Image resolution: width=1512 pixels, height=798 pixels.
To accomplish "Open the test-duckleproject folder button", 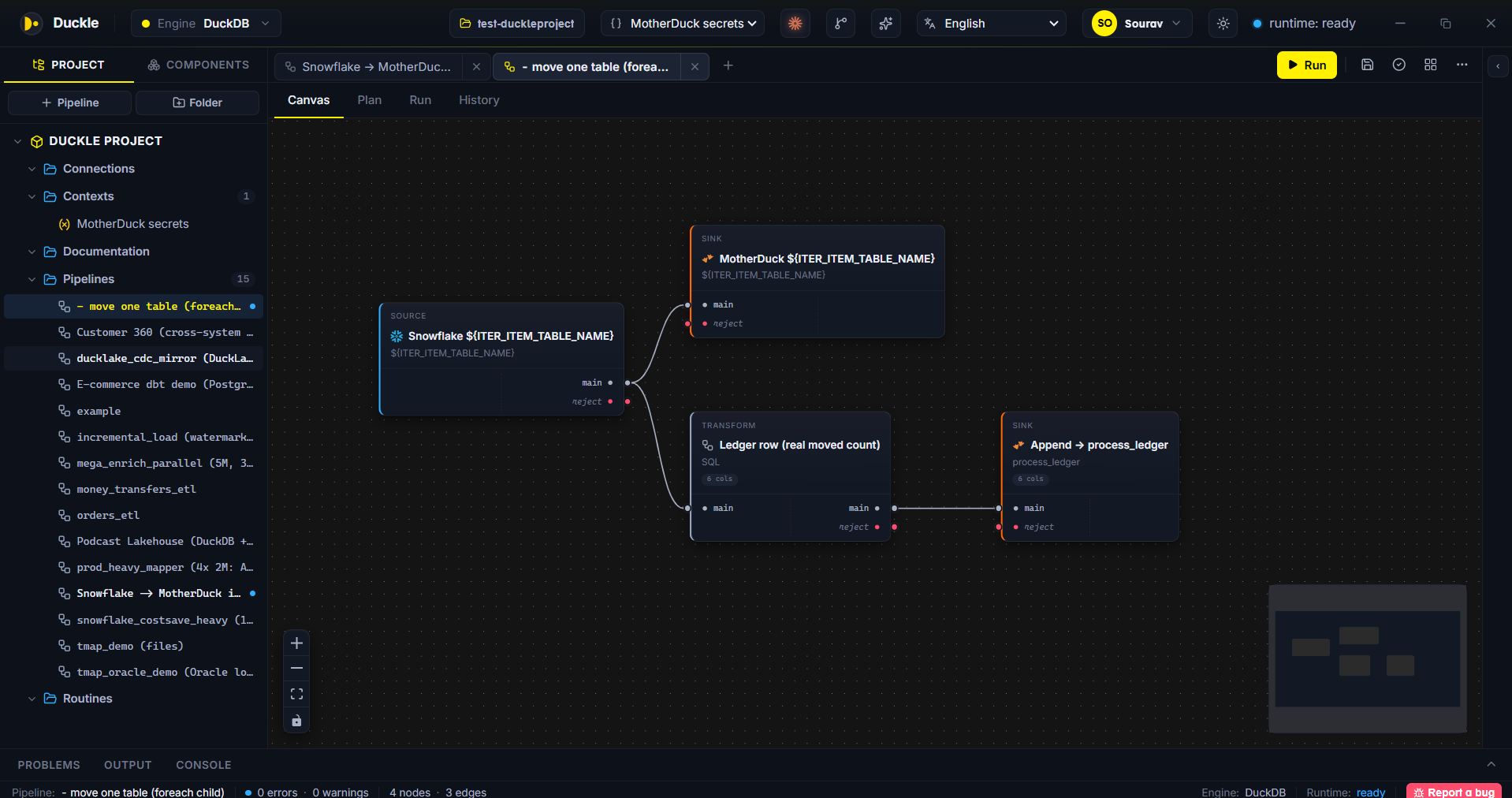I will coord(517,24).
